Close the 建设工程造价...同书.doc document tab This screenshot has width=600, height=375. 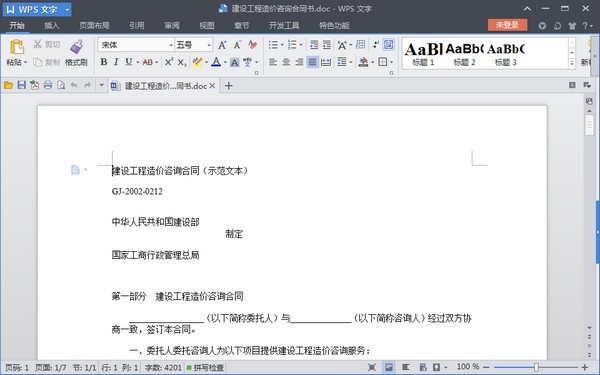tap(212, 86)
